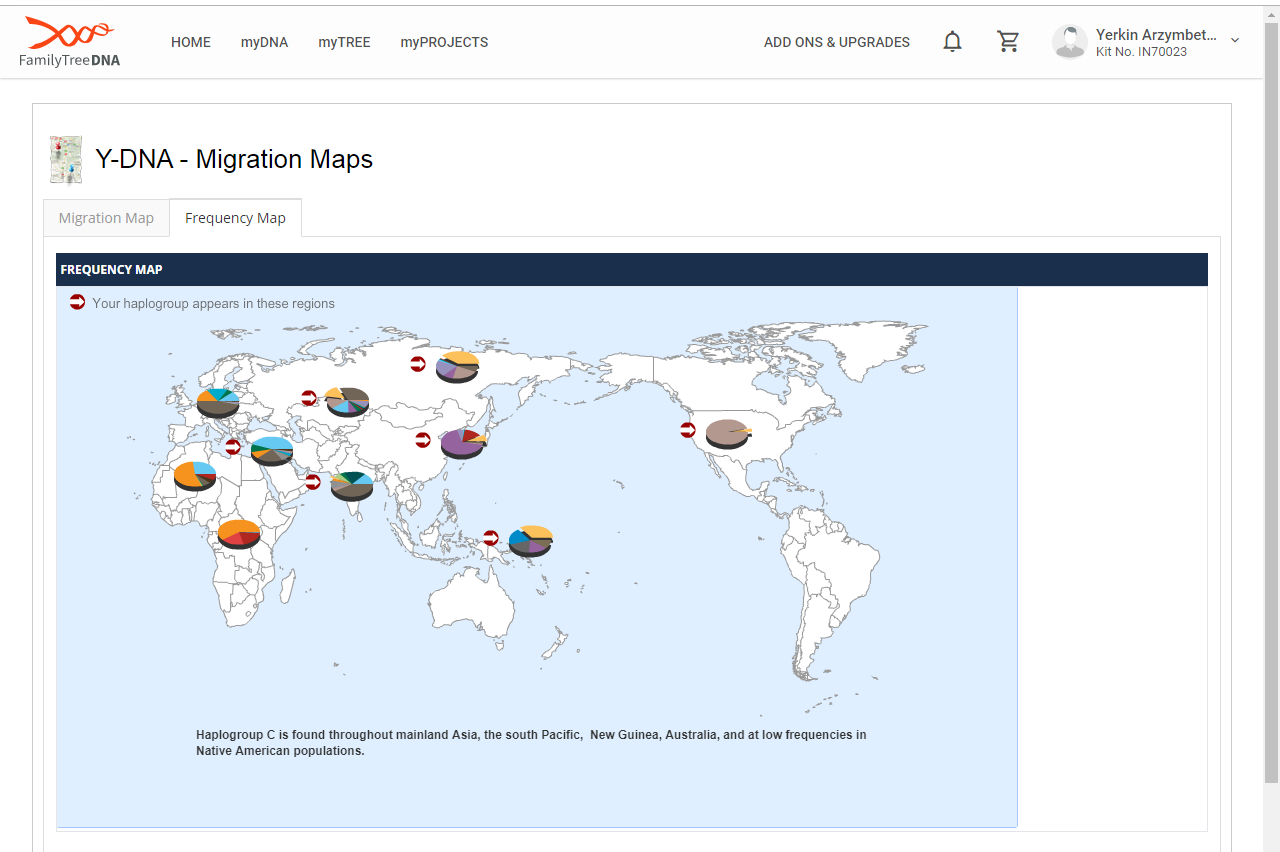Click the Central Africa frequency pie chart

click(239, 534)
